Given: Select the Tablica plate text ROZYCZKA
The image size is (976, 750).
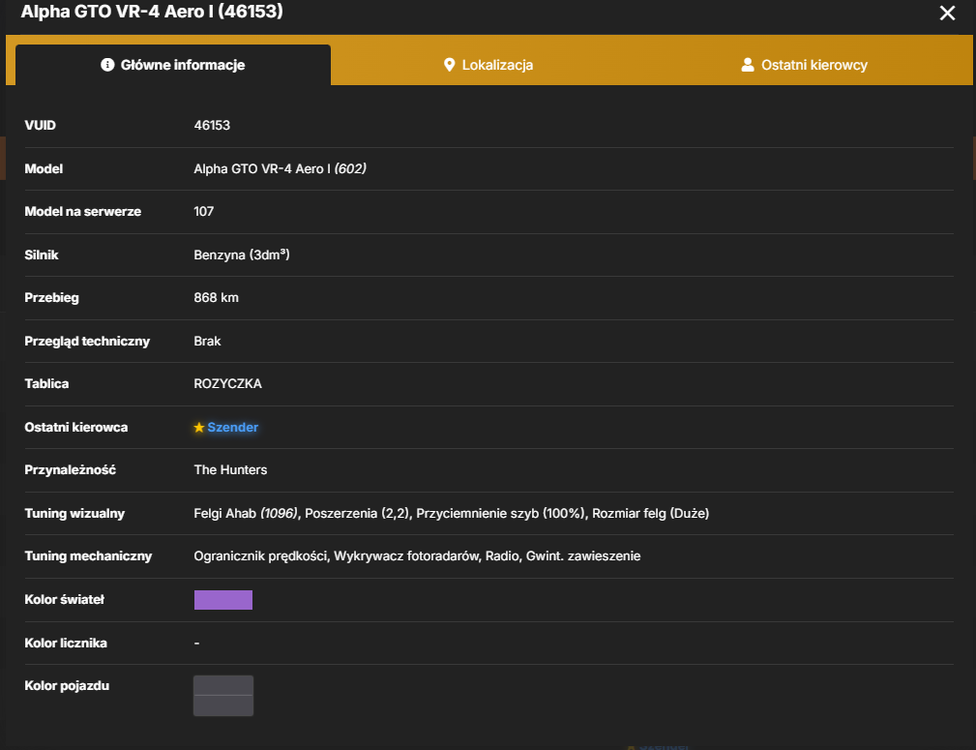Looking at the screenshot, I should [x=228, y=384].
